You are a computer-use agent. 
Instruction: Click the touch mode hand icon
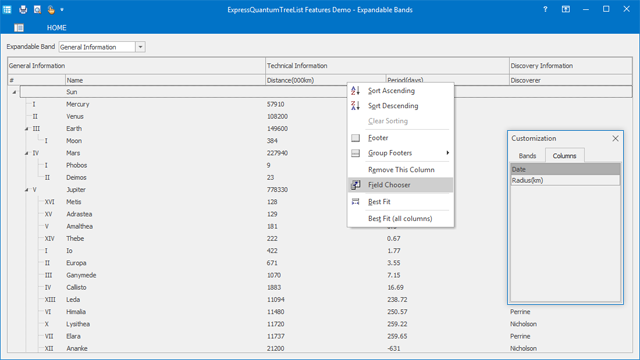tap(51, 9)
